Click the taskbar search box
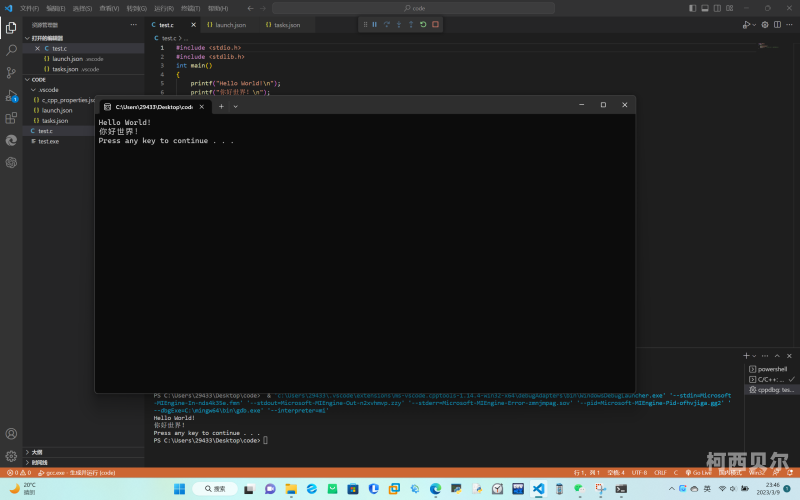This screenshot has height=500, width=800. [x=215, y=489]
